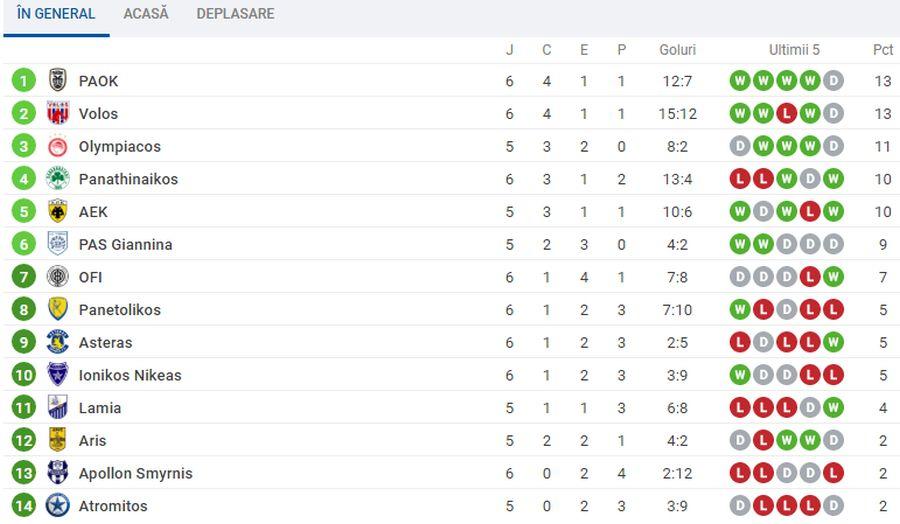Click the Panetolikos yellow shield logo
900x524 pixels.
(57, 309)
